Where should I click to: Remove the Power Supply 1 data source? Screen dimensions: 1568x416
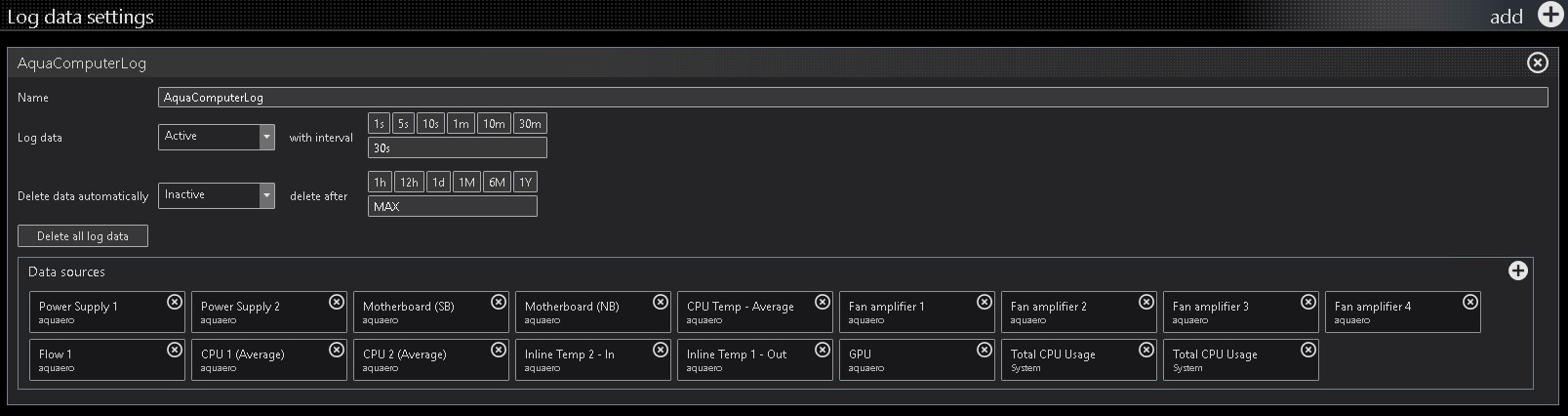tap(175, 302)
